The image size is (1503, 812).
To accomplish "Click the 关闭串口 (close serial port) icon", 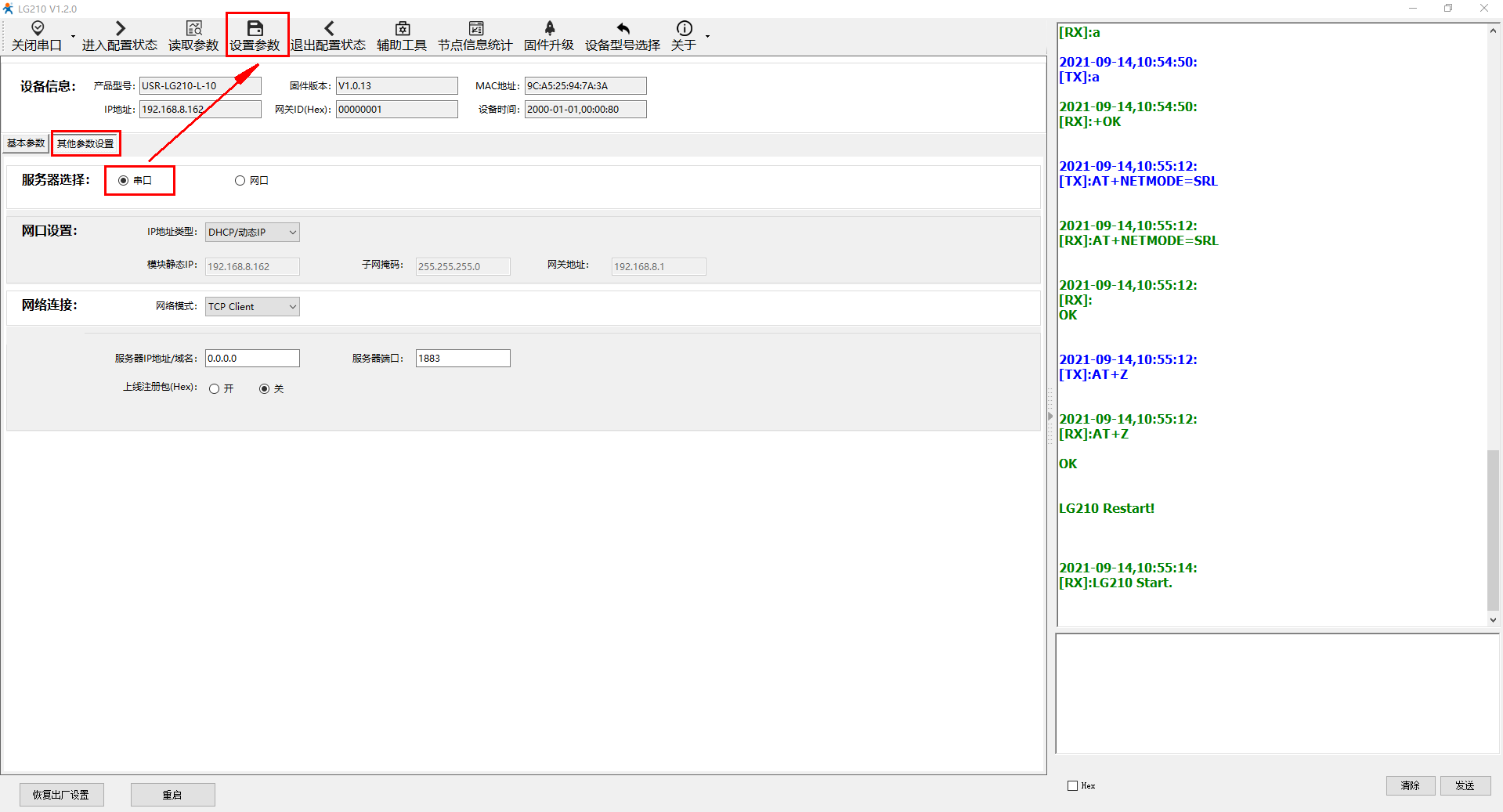I will 37,29.
